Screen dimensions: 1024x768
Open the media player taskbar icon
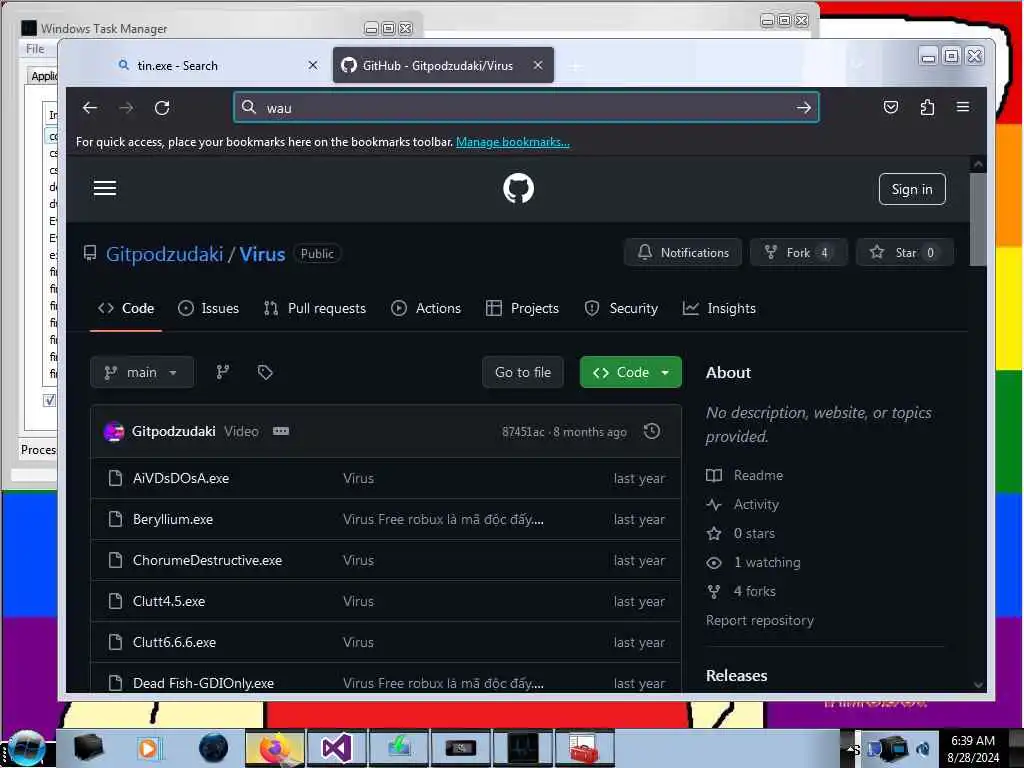148,748
